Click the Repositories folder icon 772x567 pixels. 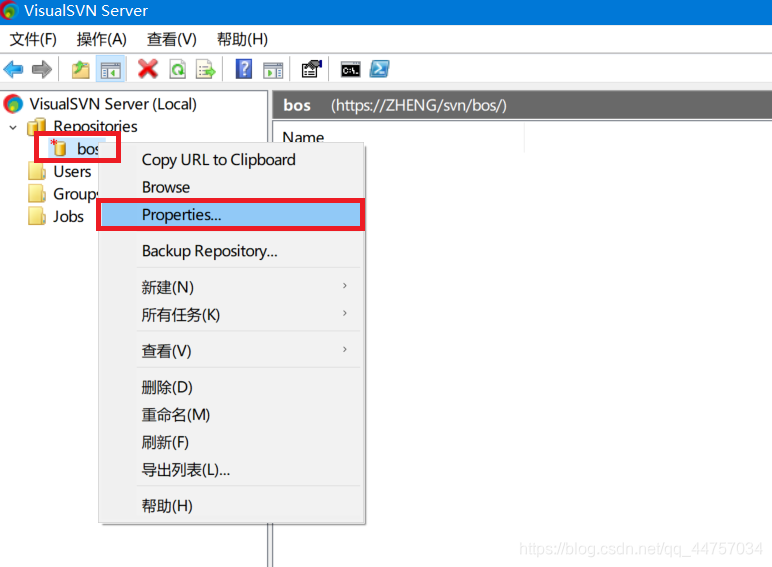coord(37,126)
